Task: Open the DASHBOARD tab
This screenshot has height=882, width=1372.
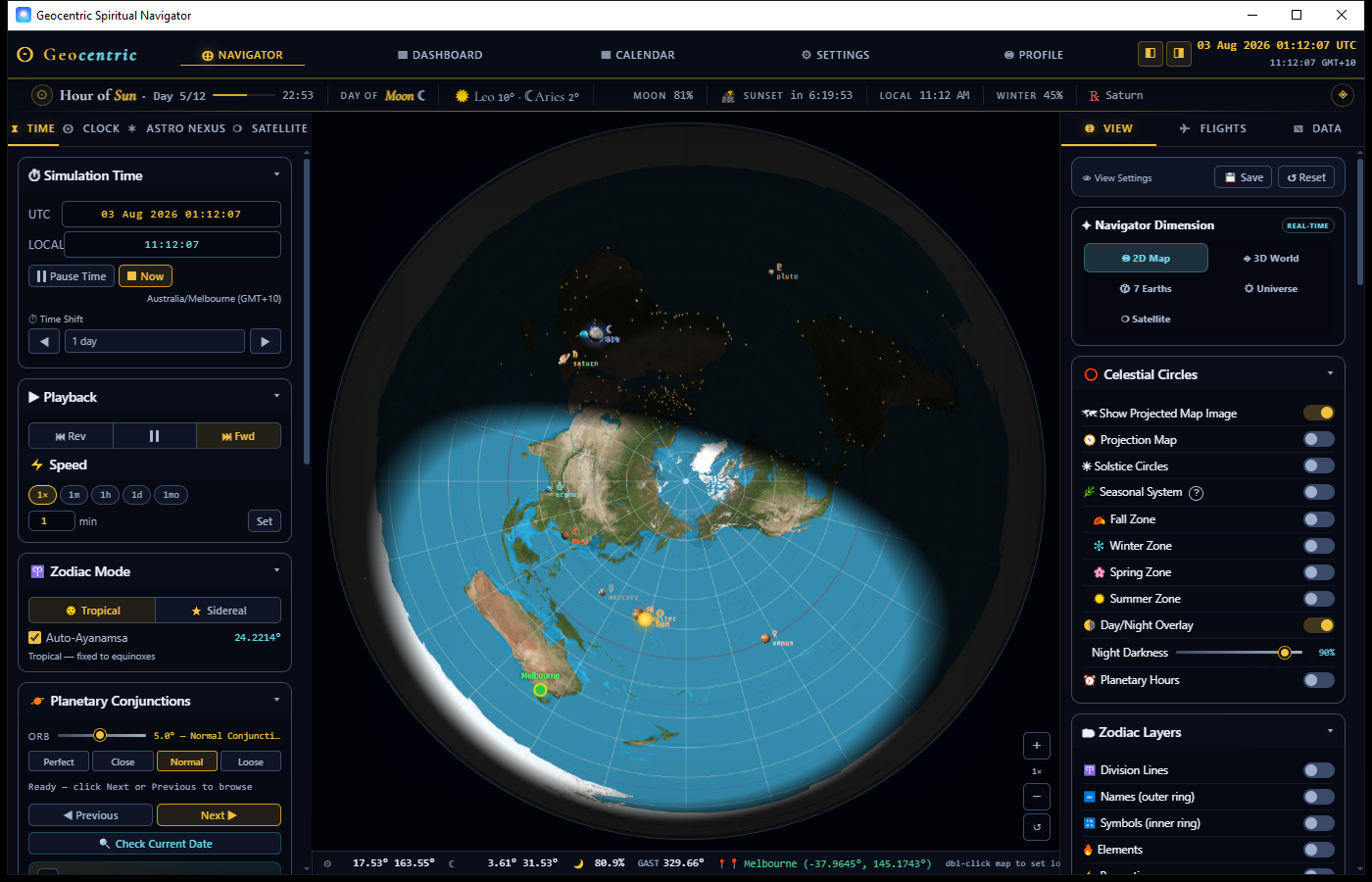Action: point(440,55)
